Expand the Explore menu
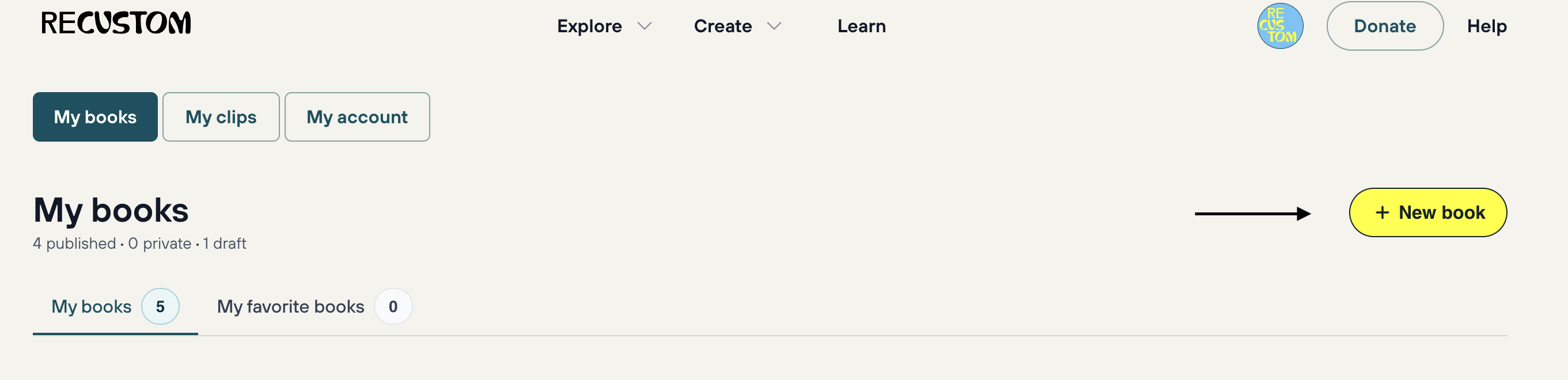 [604, 26]
